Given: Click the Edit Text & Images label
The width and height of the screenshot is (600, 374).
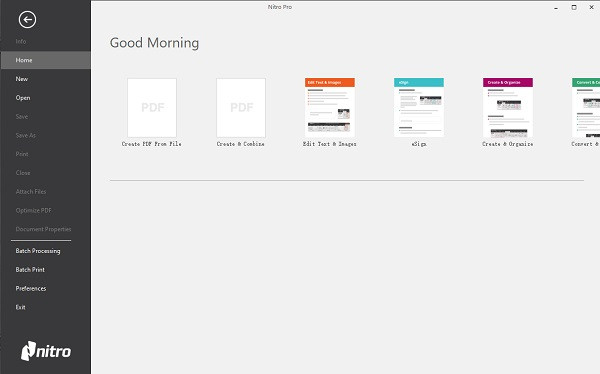Looking at the screenshot, I should pos(330,144).
